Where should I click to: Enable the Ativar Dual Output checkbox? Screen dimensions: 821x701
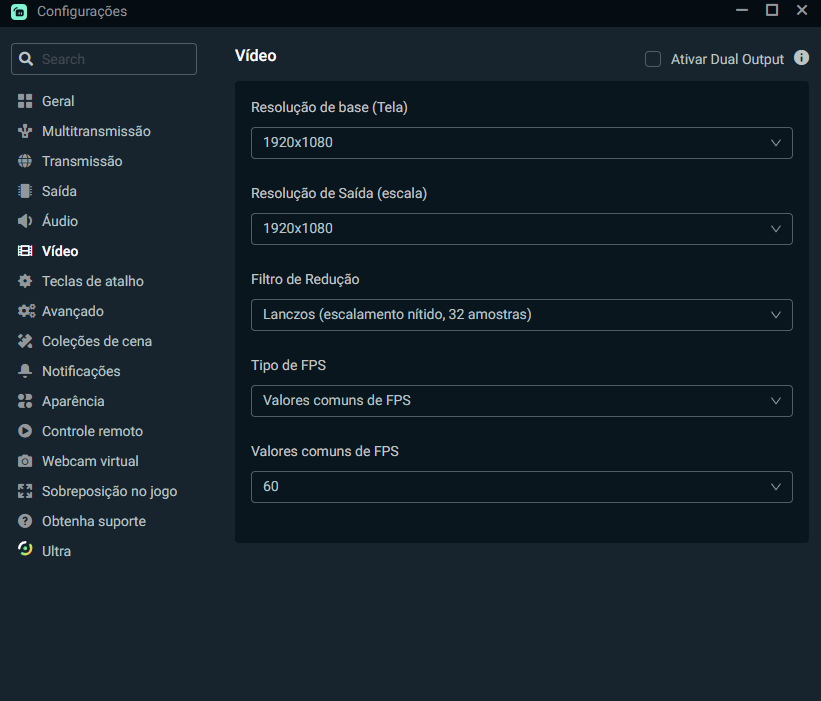652,59
